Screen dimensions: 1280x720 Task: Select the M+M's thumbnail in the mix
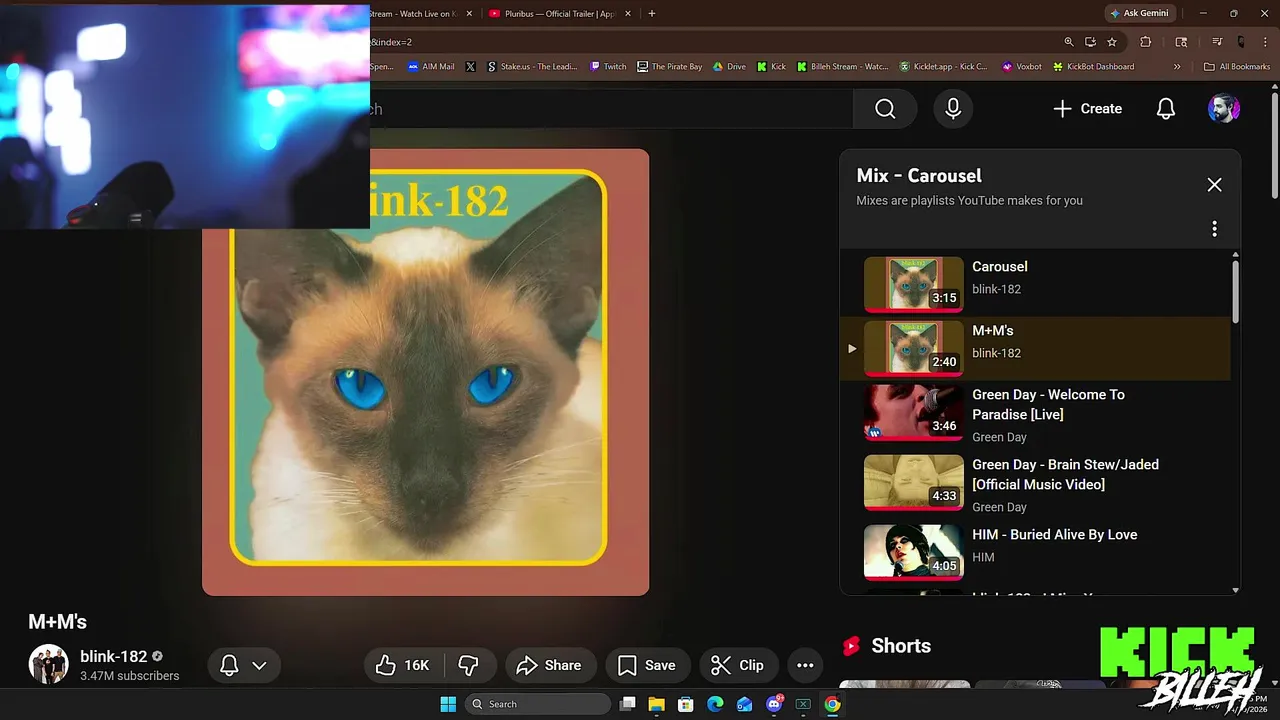click(913, 348)
